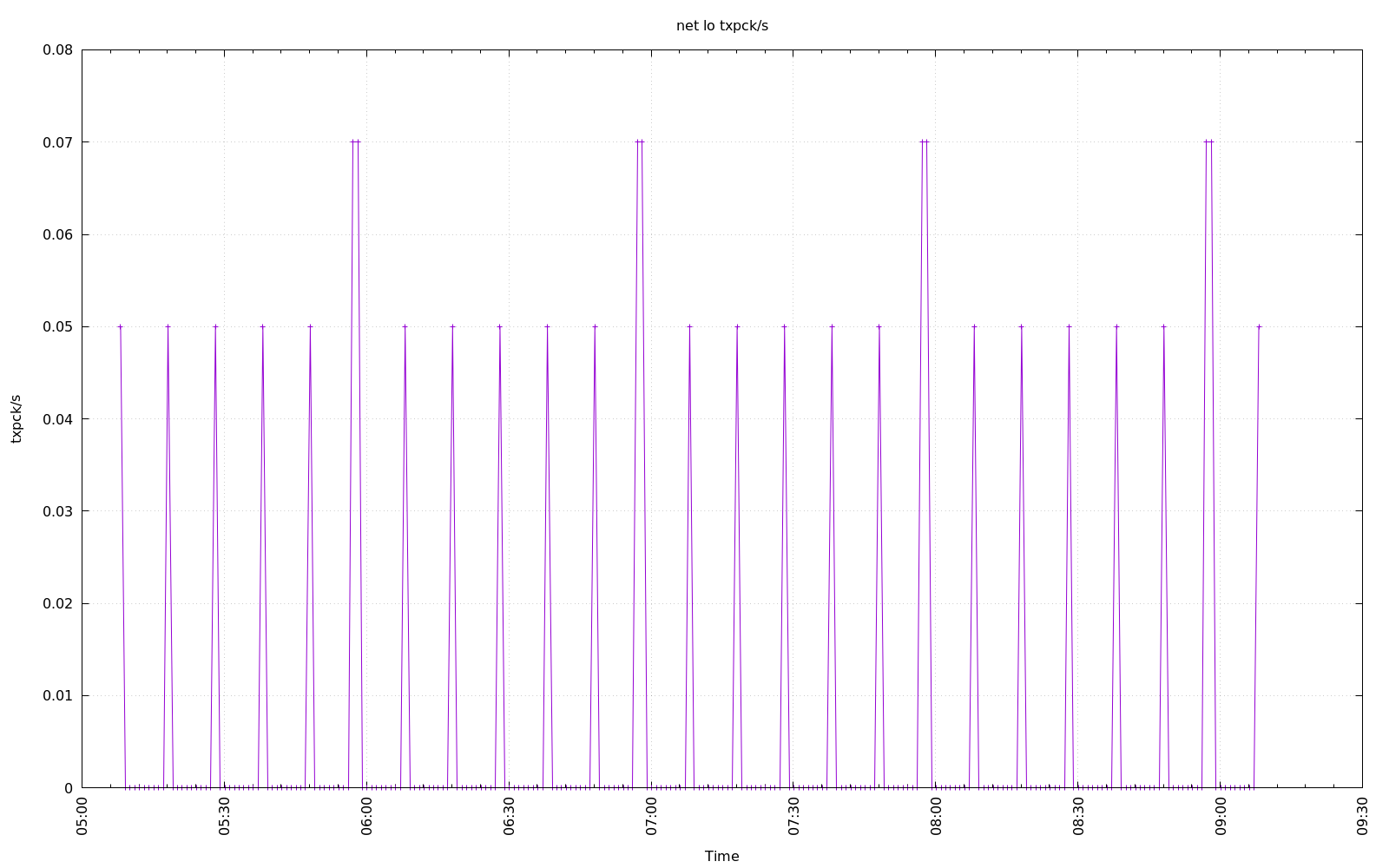Select the 0.05 y-axis tick label
Screen dimensions: 1389x868
(57, 326)
